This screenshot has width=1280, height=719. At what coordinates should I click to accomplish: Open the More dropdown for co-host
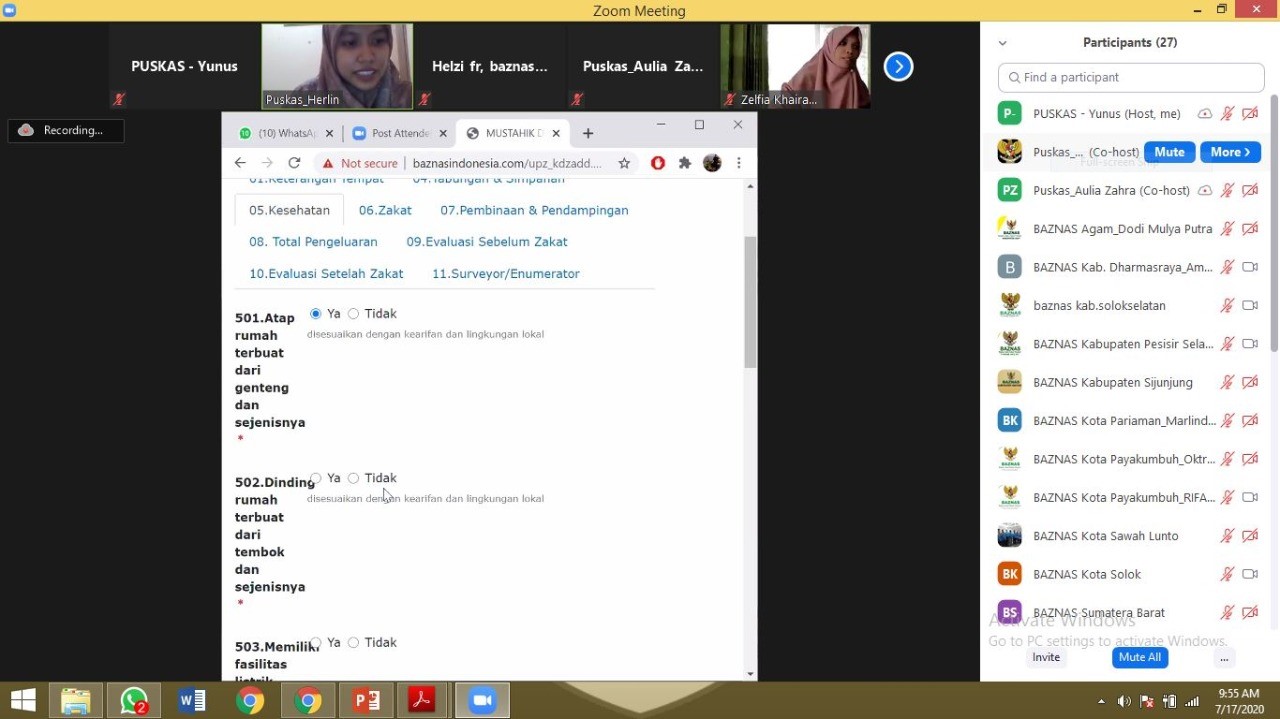(1230, 152)
